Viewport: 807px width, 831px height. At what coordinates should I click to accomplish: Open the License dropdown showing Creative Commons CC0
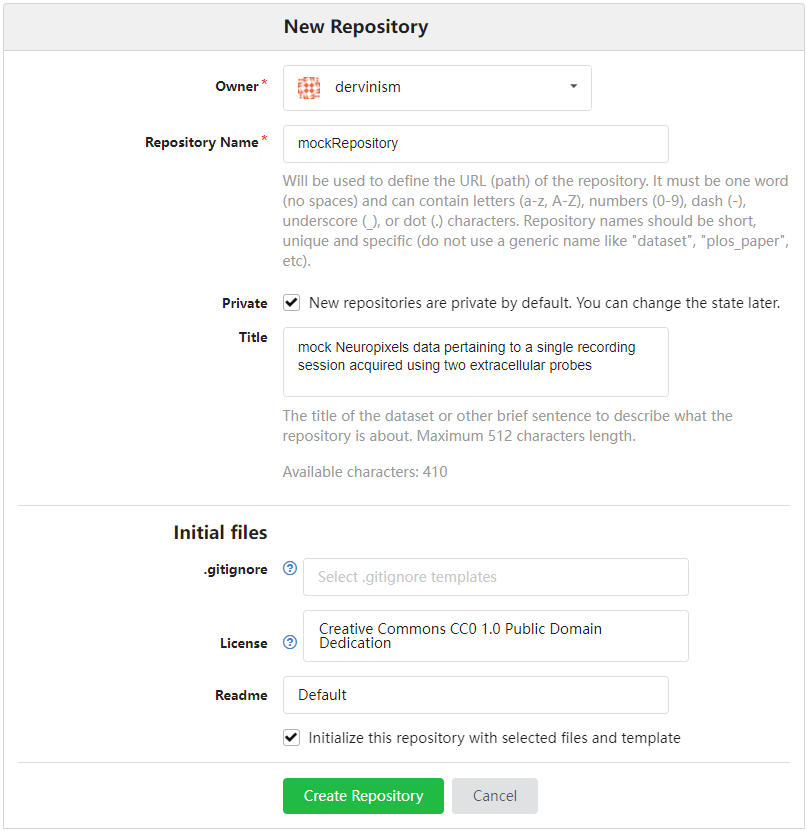pos(496,636)
